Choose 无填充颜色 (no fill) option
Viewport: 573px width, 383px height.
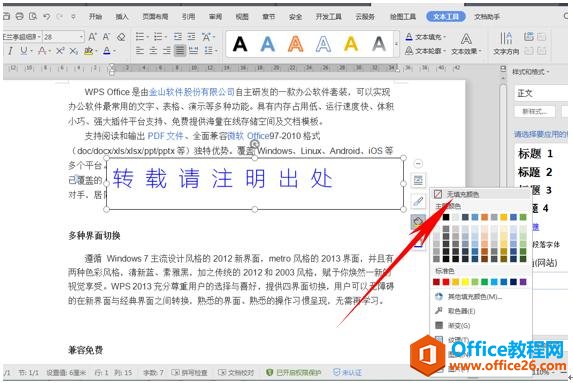481,194
